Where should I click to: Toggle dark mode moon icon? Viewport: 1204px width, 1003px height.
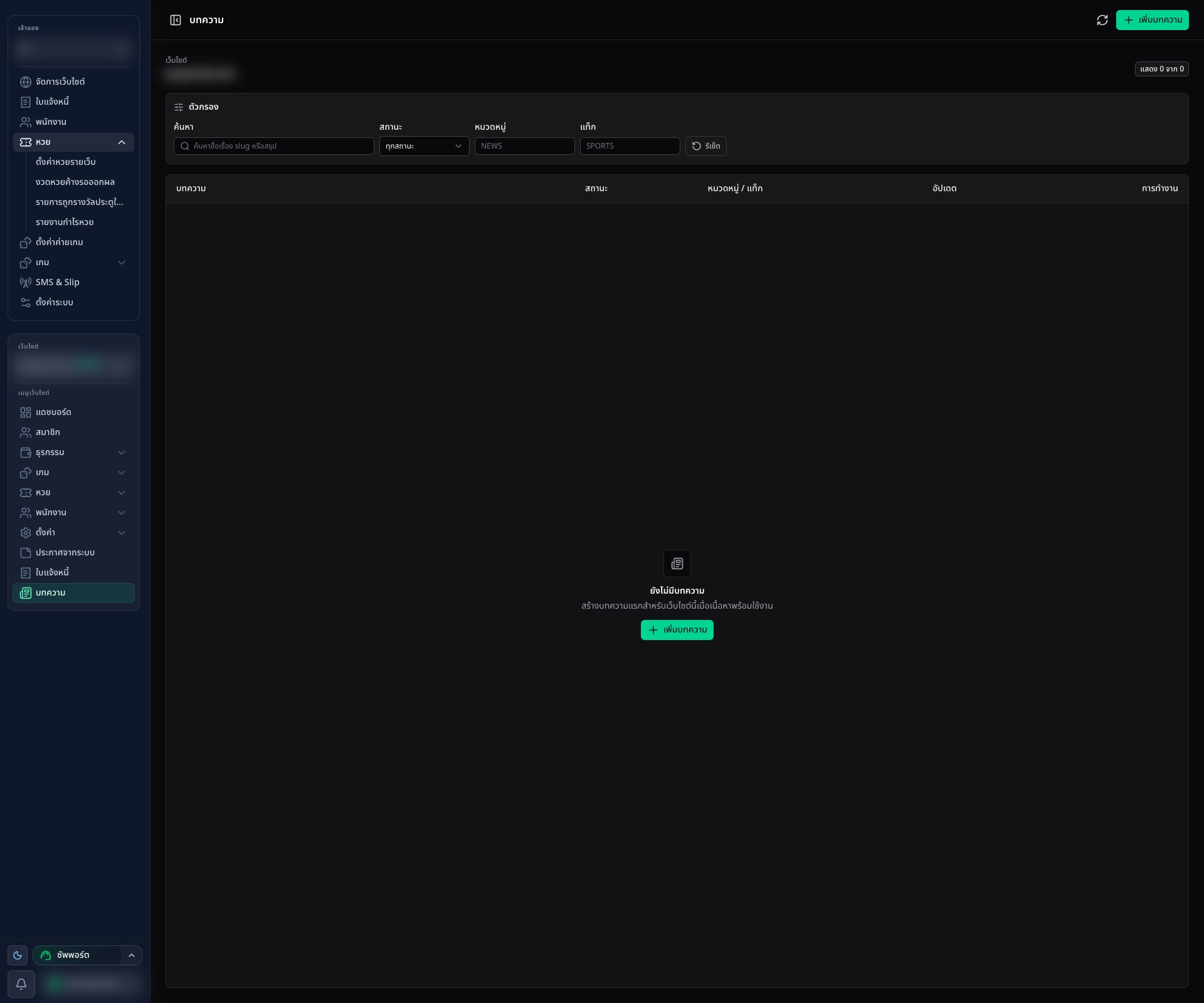[x=18, y=955]
